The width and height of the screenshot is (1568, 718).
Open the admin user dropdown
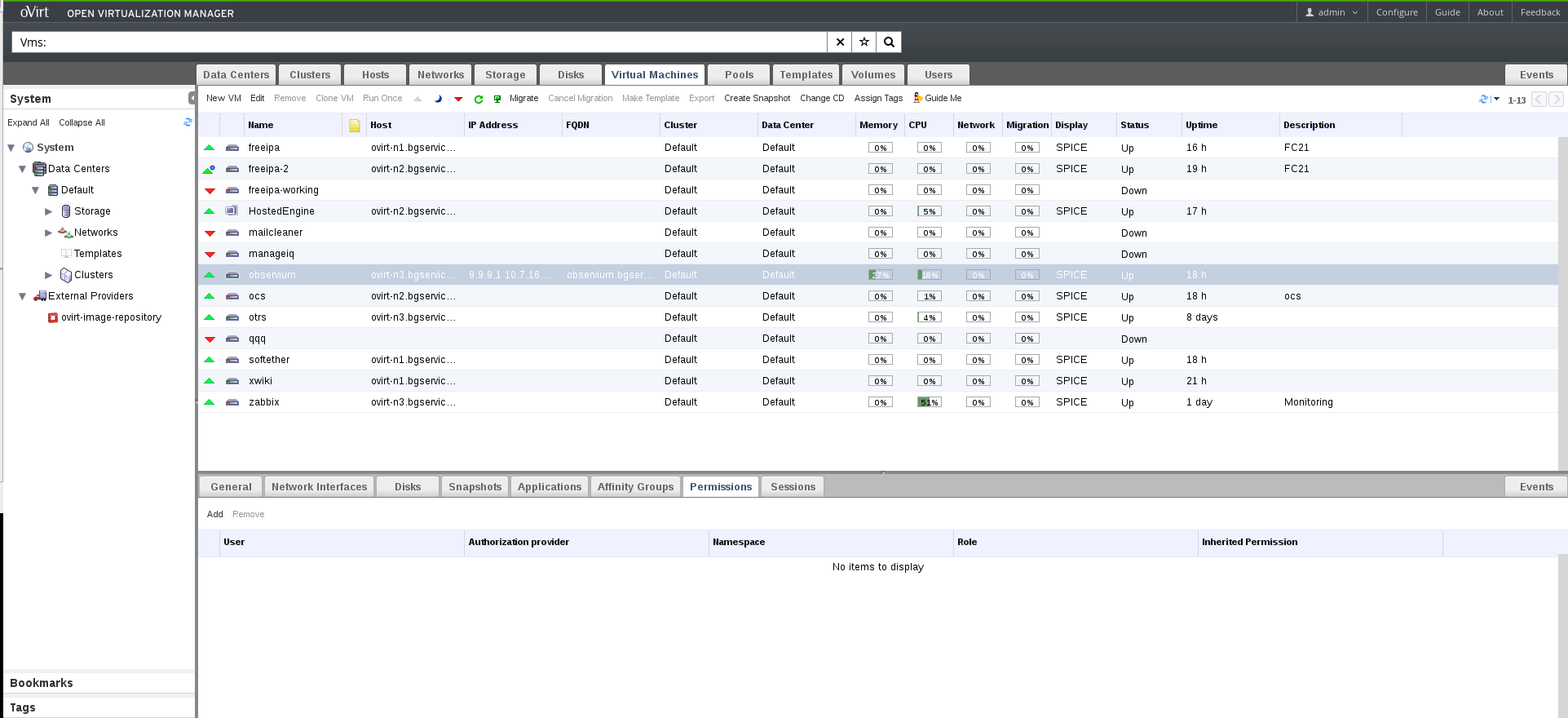(1331, 12)
